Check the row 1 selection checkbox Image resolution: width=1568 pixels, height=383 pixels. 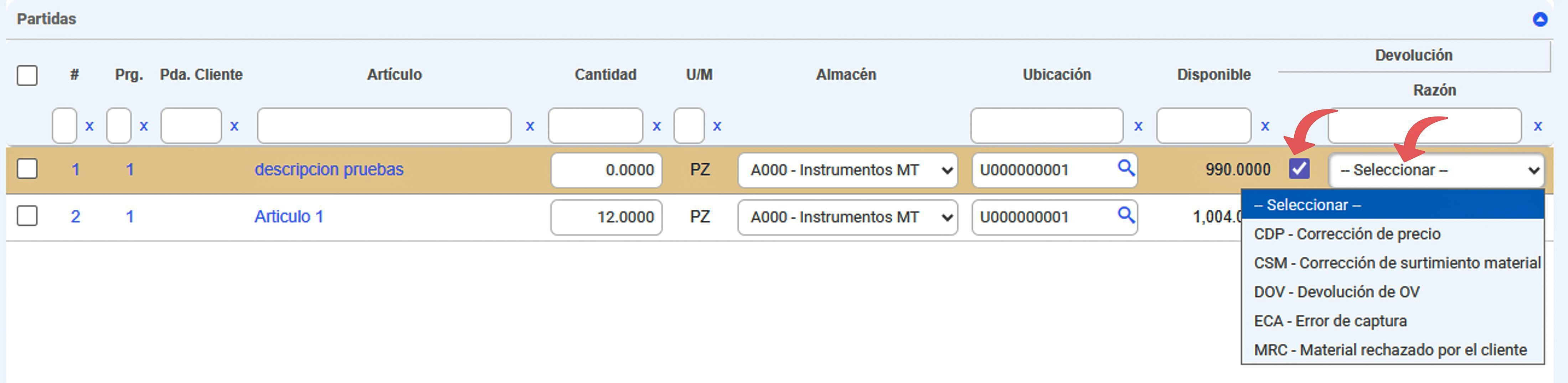coord(27,169)
